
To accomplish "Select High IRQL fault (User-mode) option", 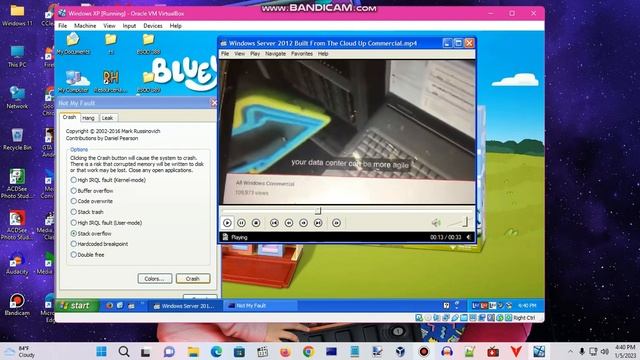I will pyautogui.click(x=106, y=223).
